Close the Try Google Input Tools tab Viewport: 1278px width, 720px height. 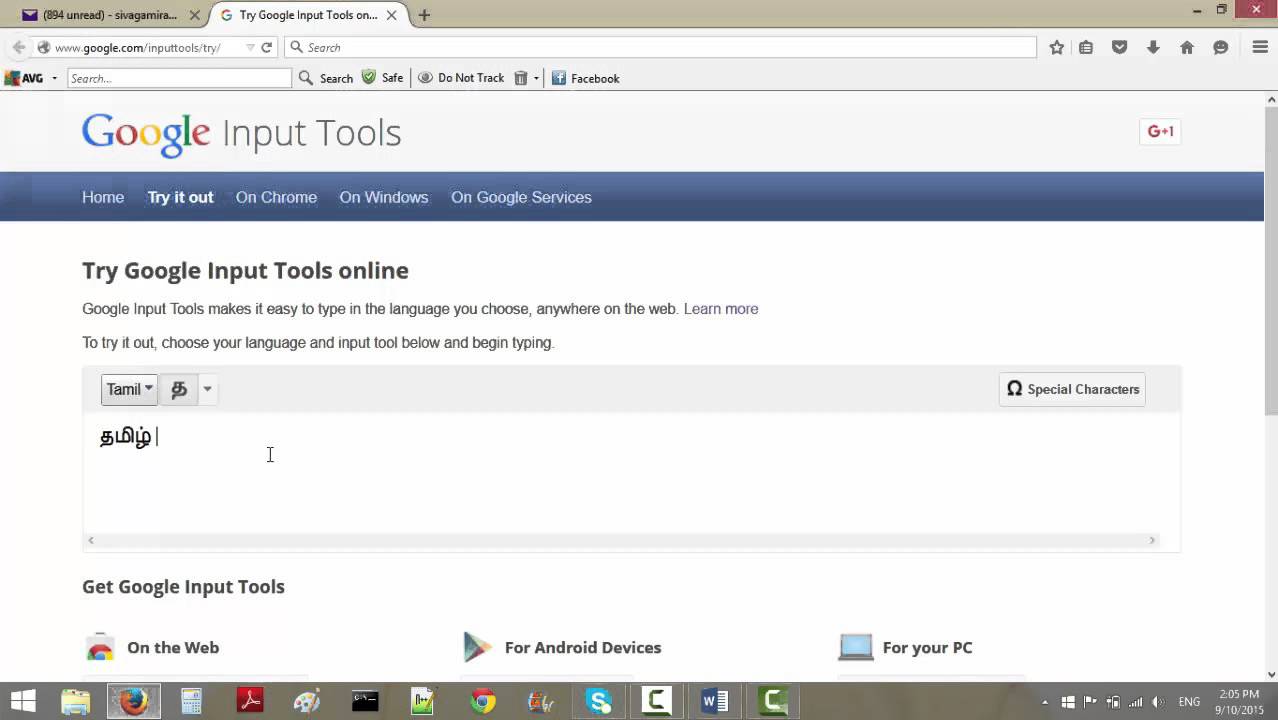tap(392, 15)
